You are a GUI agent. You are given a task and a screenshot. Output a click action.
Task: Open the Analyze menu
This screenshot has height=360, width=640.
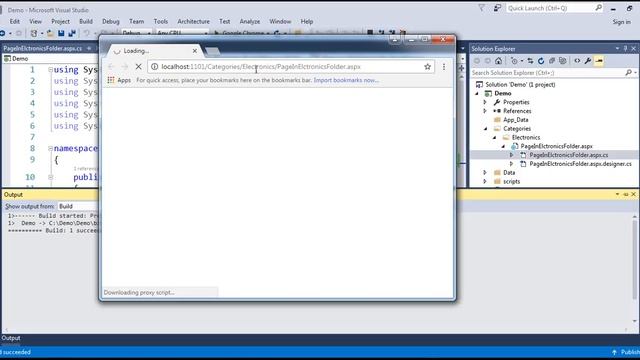pyautogui.click(x=250, y=21)
